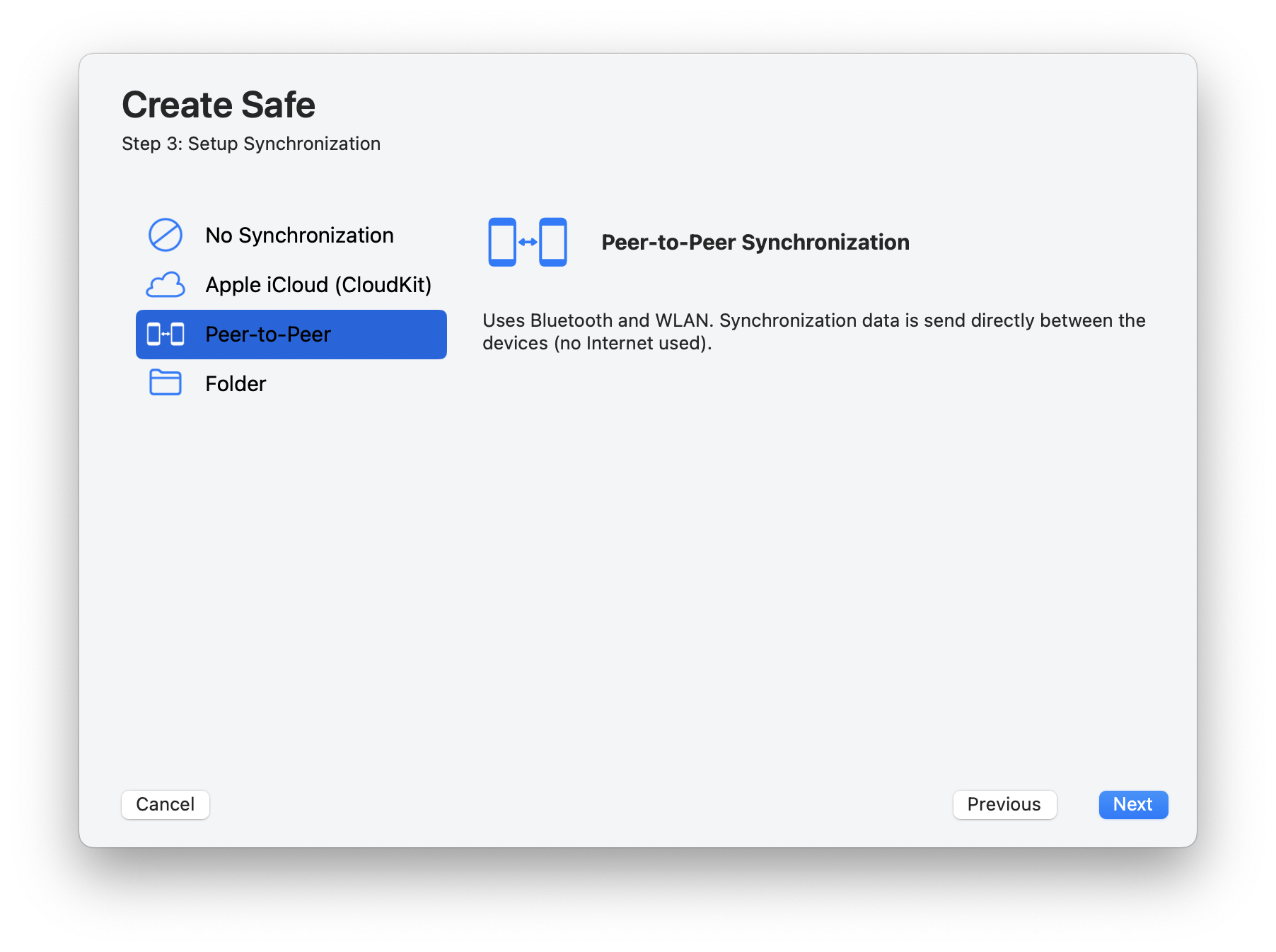The width and height of the screenshot is (1276, 952).
Task: Go back with the Previous button
Action: [x=1004, y=804]
